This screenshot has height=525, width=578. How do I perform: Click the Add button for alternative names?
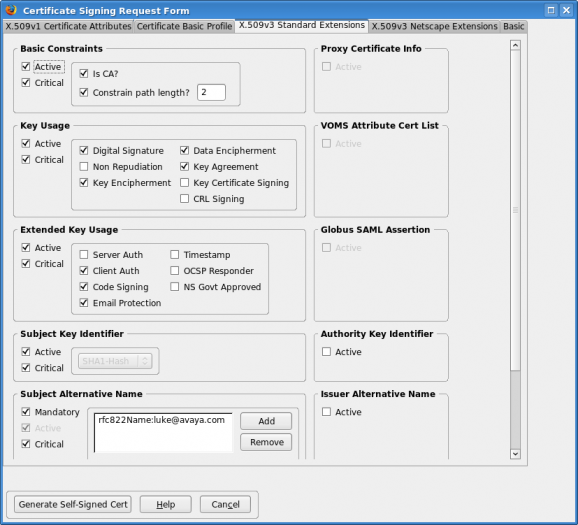(x=266, y=421)
